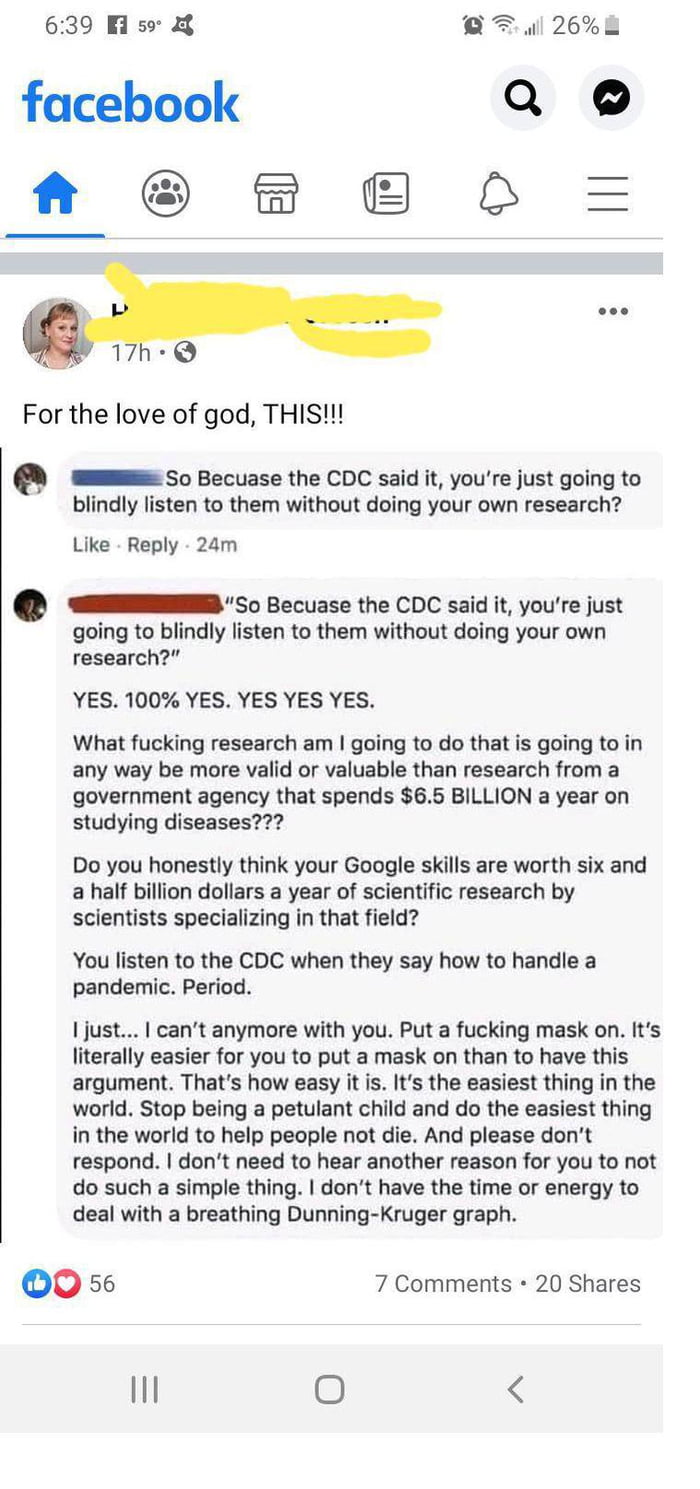Open Facebook search
The height and width of the screenshot is (1489, 700).
pos(522,97)
